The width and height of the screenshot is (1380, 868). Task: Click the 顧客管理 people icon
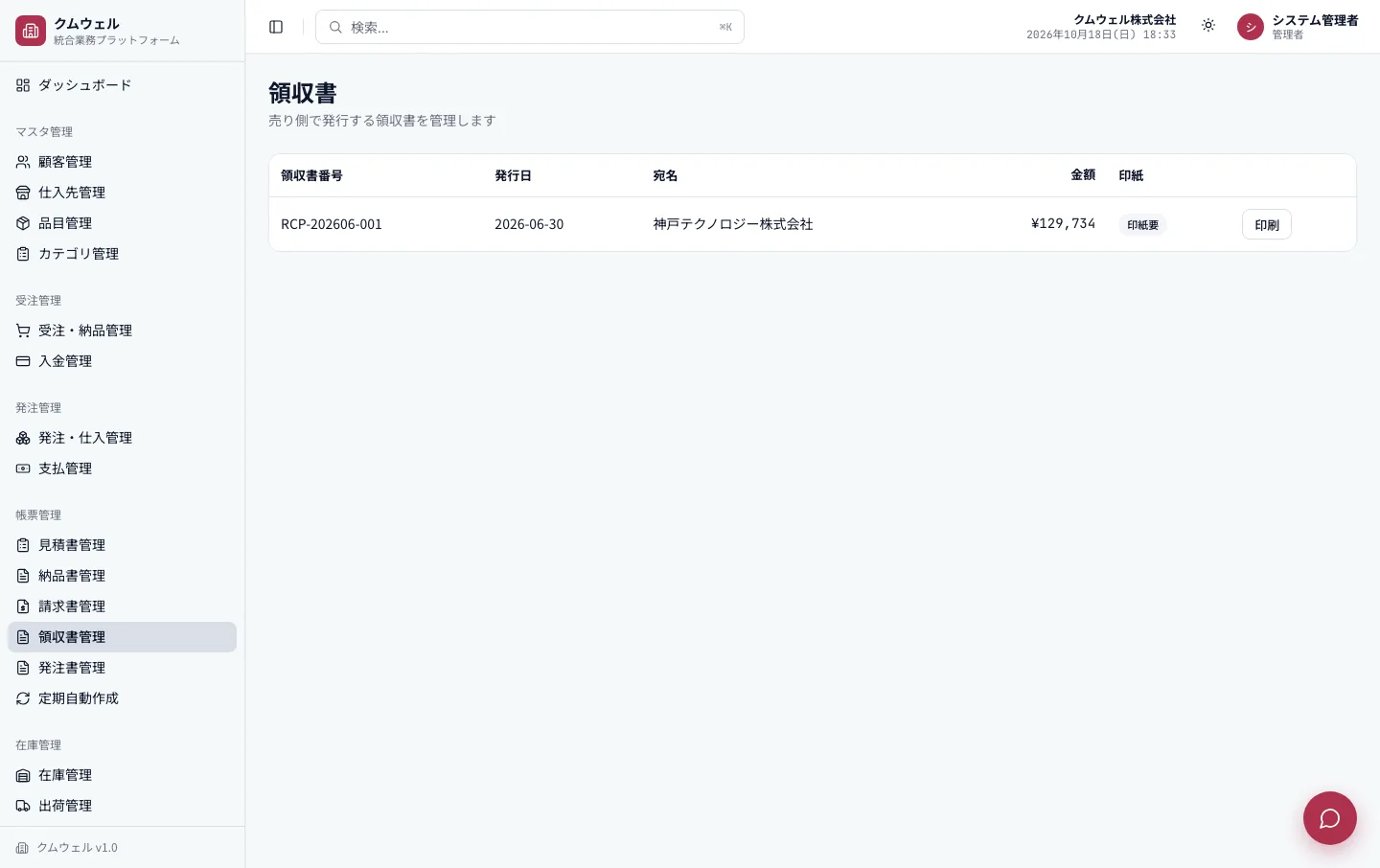click(23, 162)
